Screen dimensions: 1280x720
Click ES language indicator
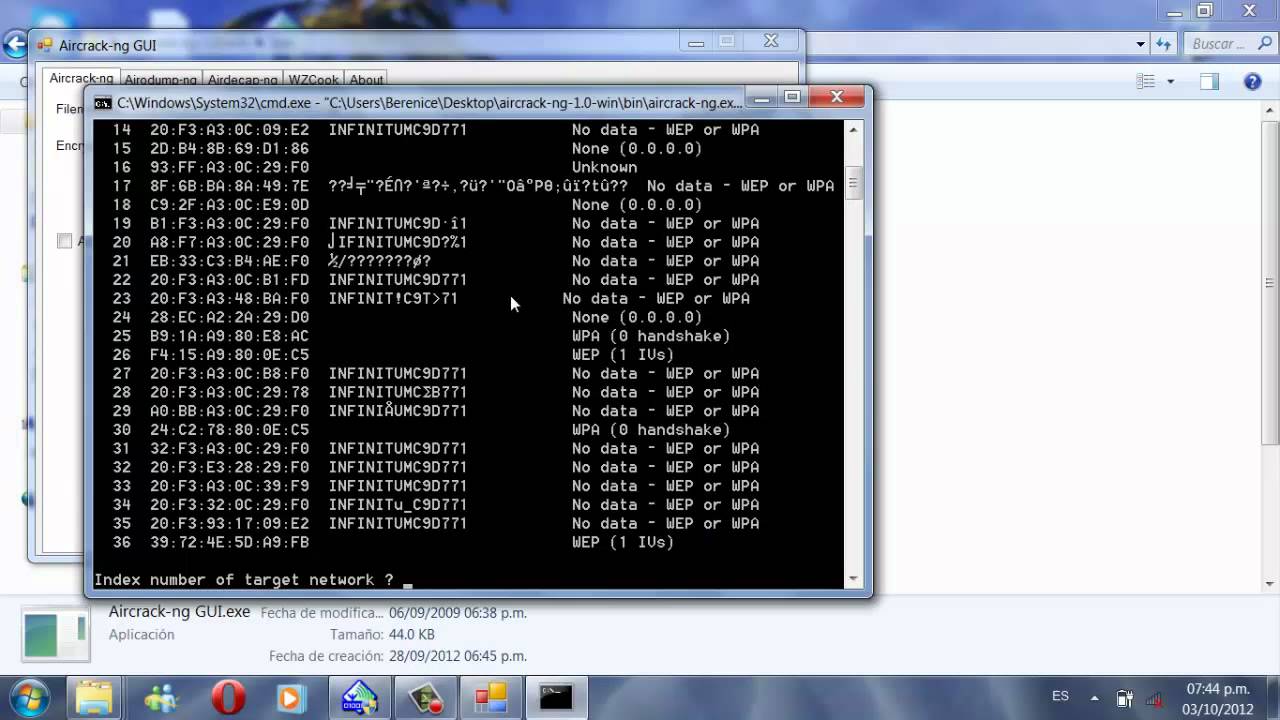click(1060, 696)
